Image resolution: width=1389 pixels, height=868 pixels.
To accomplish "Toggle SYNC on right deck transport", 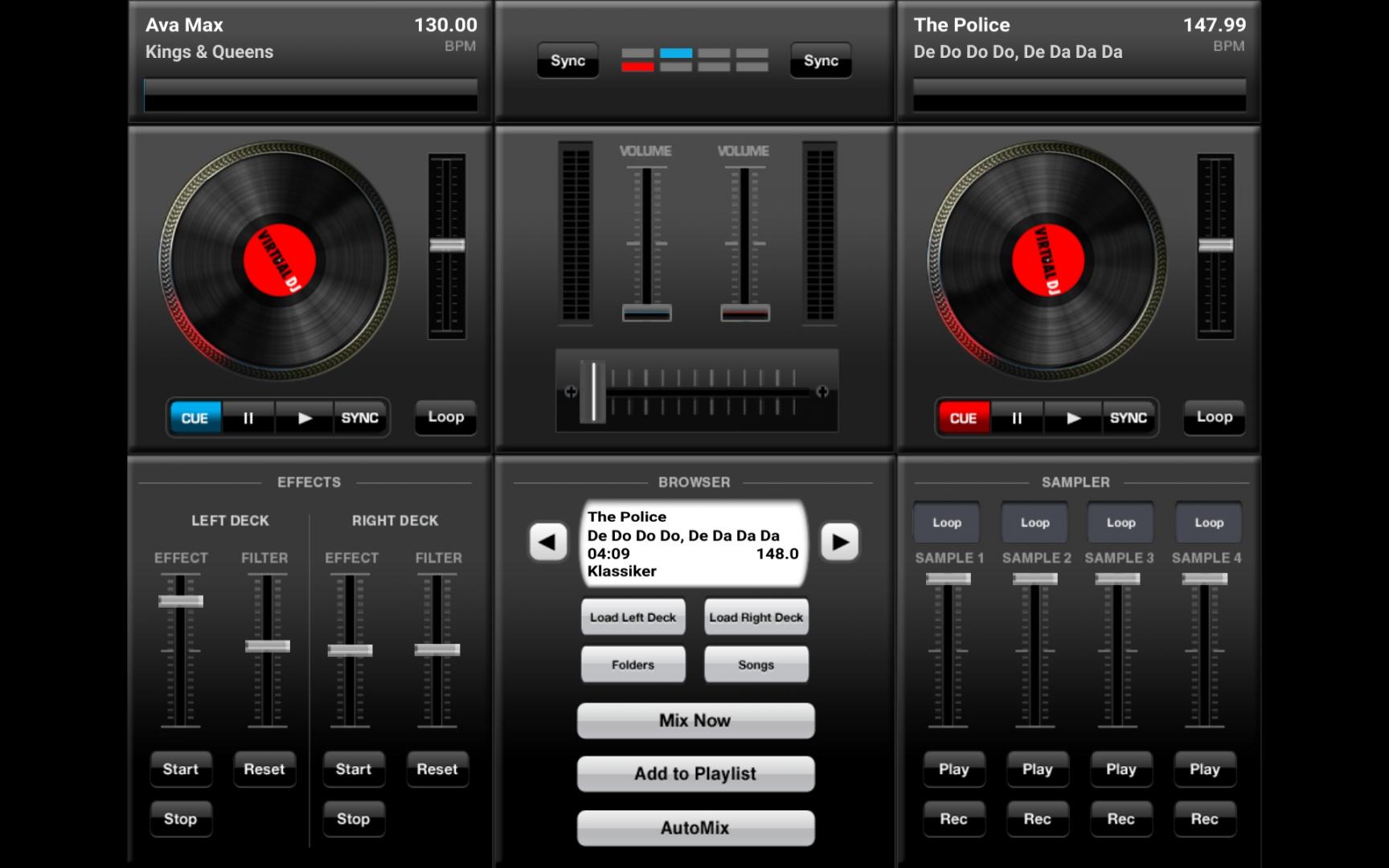I will point(1129,418).
